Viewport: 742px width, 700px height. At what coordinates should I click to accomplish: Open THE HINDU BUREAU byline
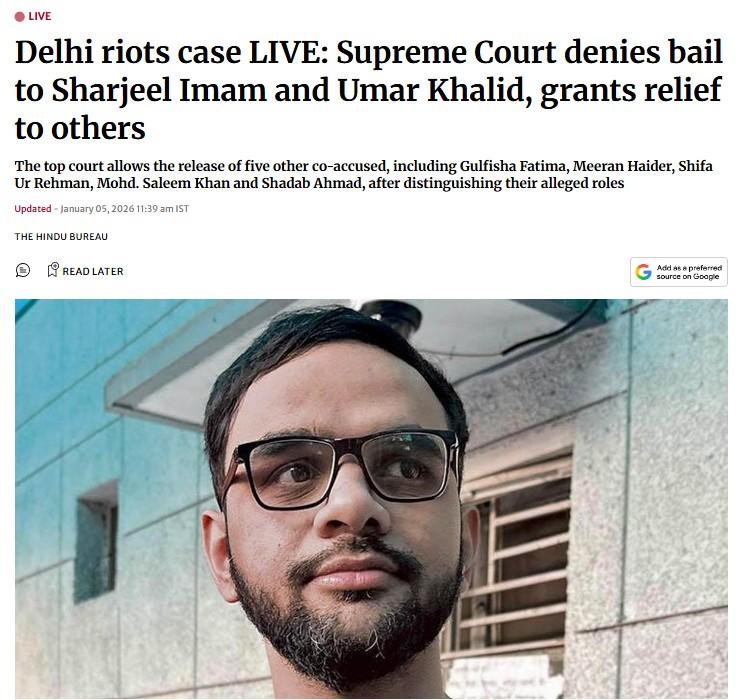coord(61,237)
